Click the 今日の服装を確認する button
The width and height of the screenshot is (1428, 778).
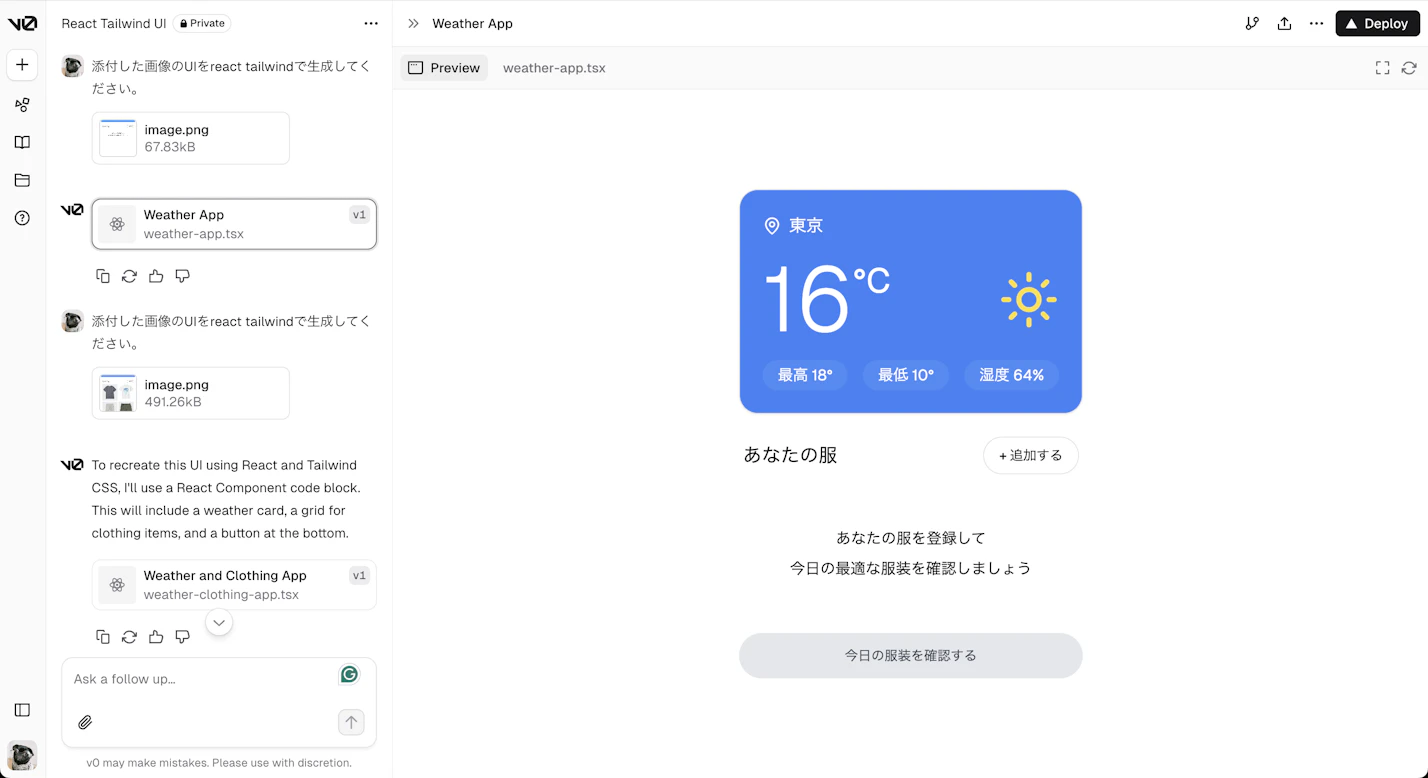tap(911, 656)
